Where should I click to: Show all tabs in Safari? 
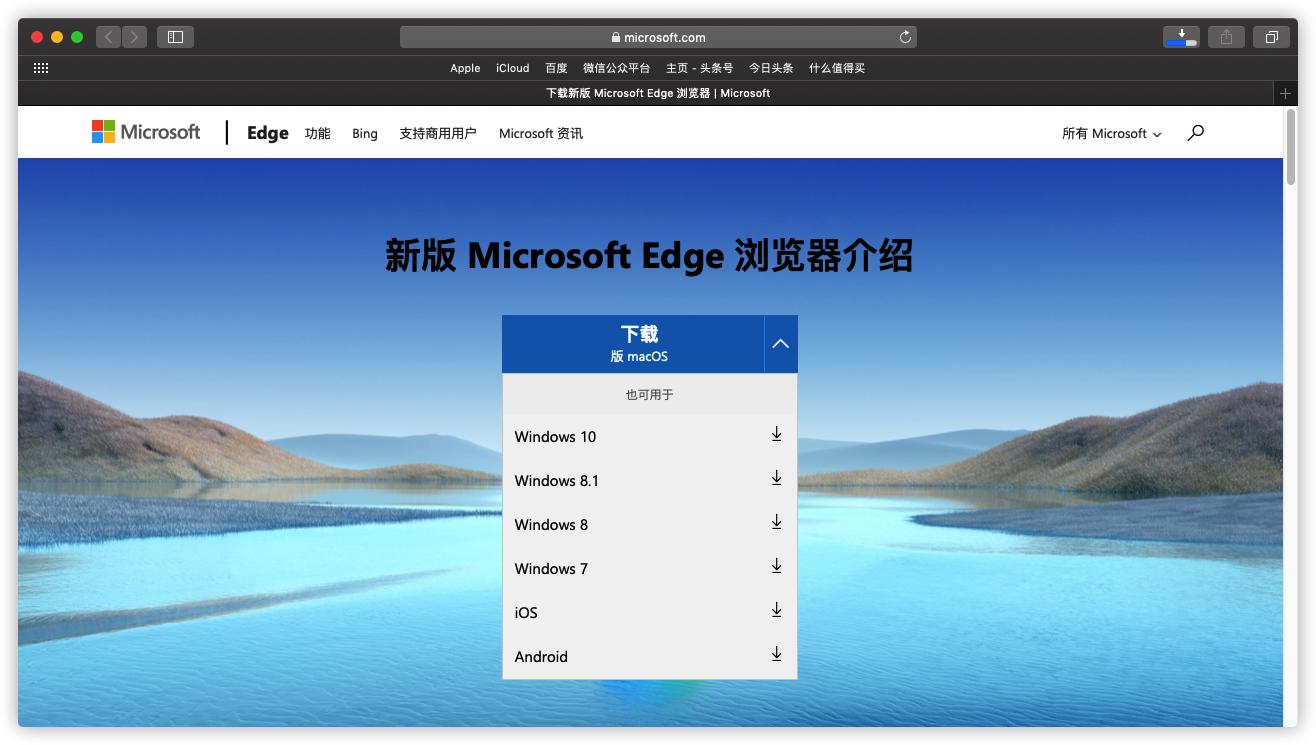tap(1271, 36)
